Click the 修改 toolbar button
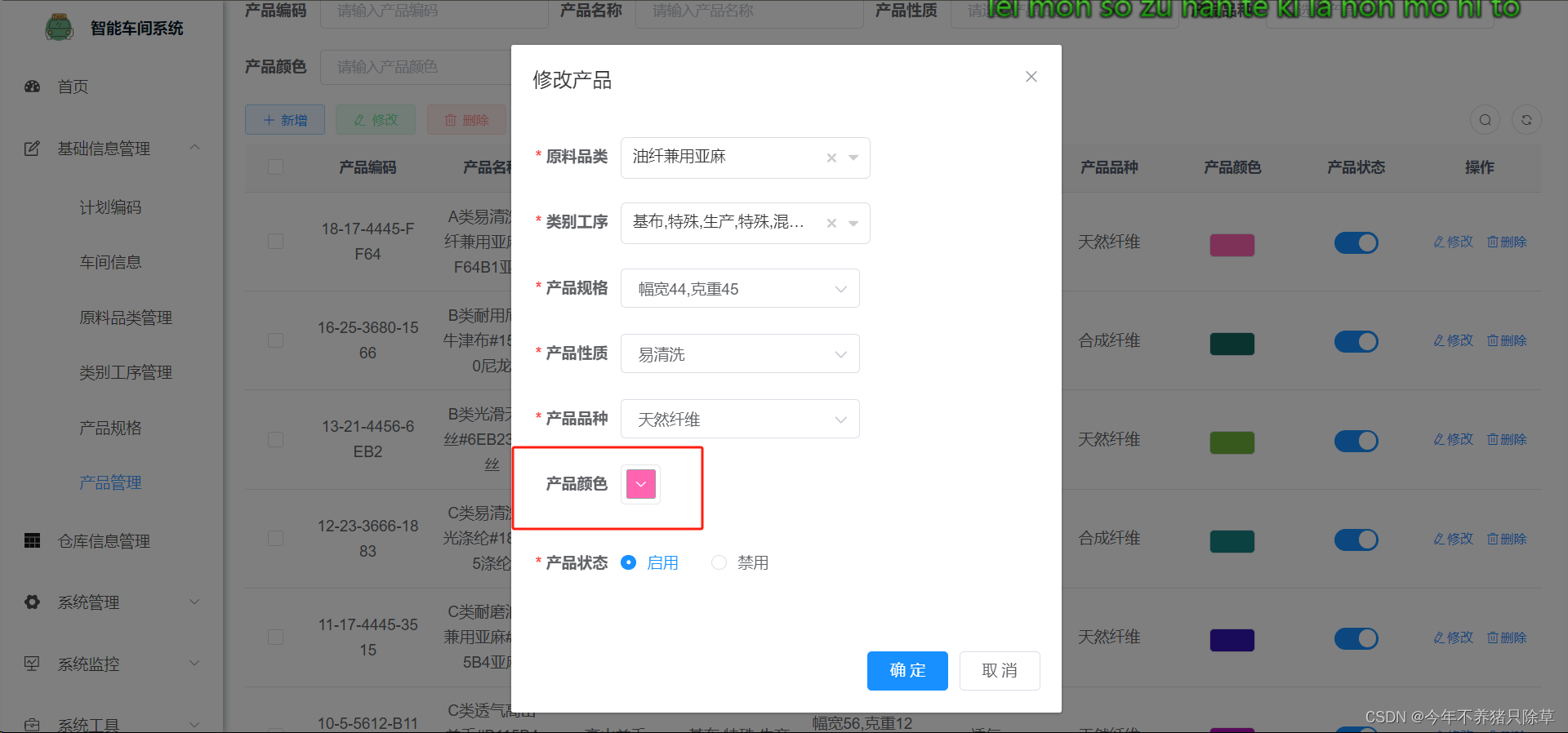This screenshot has width=1568, height=733. coord(376,120)
